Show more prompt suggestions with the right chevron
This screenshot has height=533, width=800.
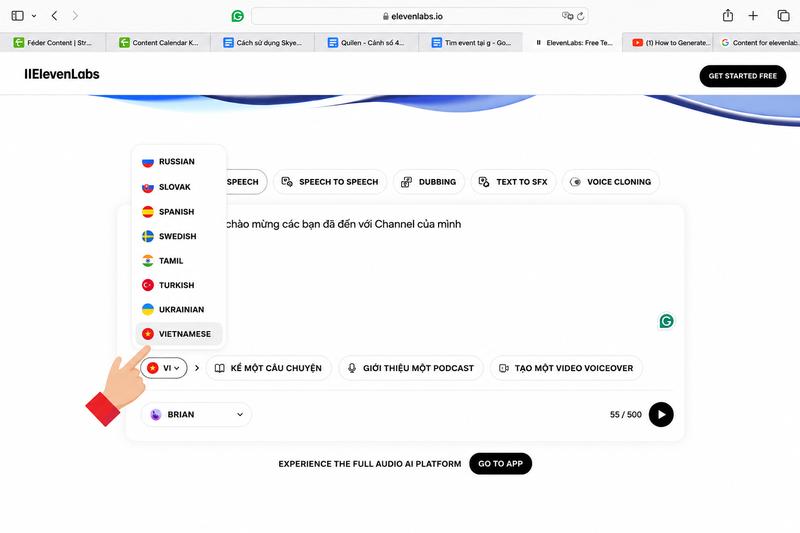(197, 368)
